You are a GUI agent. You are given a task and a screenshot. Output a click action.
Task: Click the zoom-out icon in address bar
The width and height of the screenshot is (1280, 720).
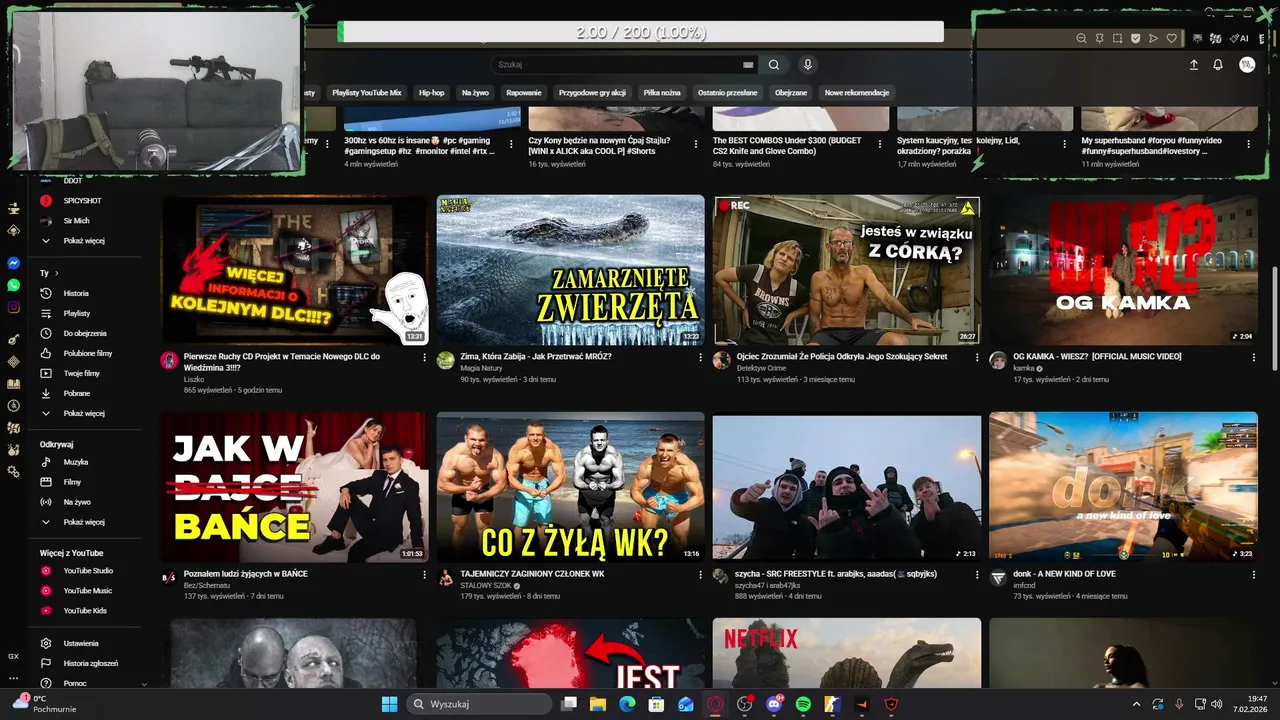point(1081,39)
